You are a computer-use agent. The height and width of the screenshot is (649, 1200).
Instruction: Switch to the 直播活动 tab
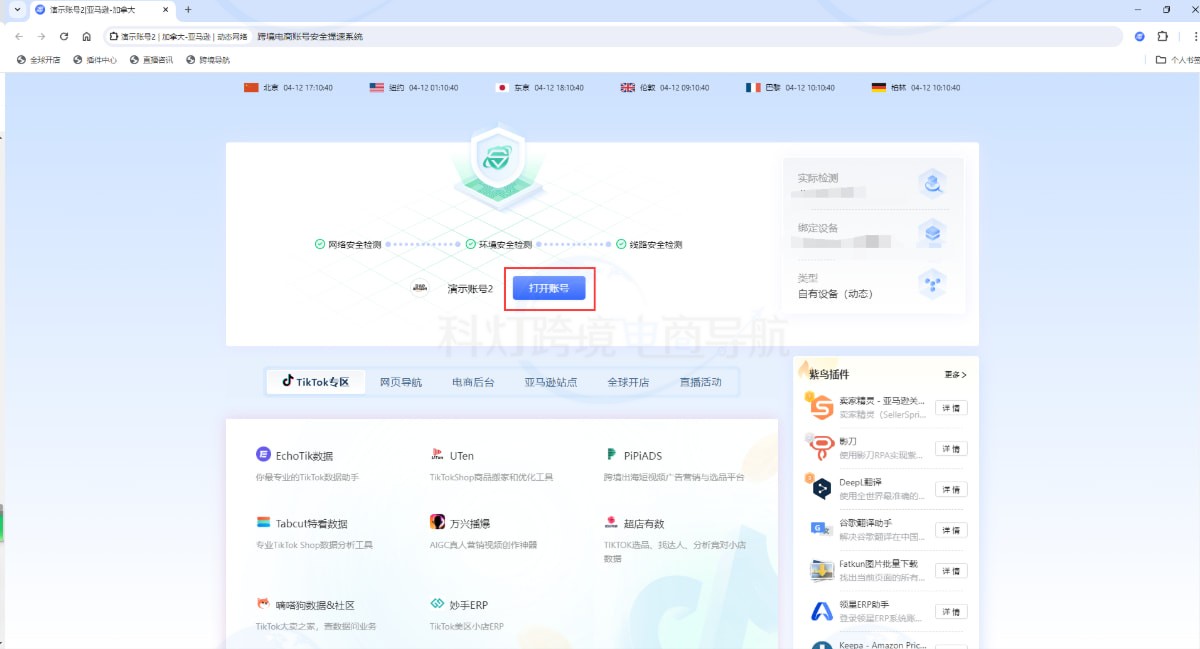point(700,382)
